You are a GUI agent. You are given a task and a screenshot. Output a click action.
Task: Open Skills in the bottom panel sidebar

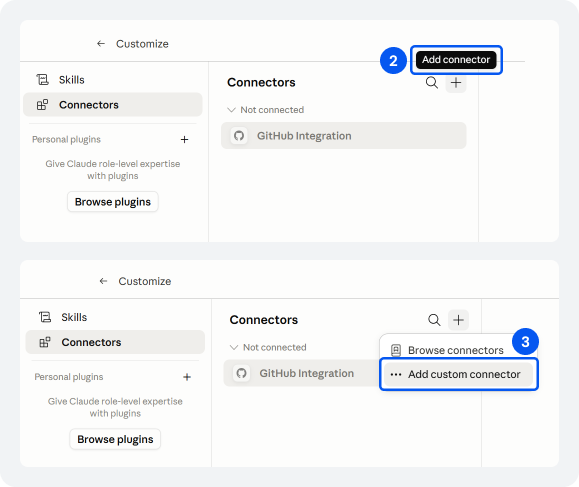pyautogui.click(x=115, y=317)
